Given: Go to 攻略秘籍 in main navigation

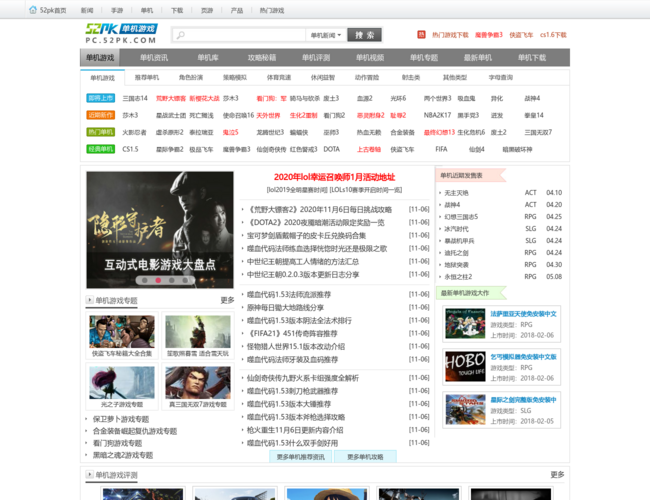Looking at the screenshot, I should coord(262,58).
